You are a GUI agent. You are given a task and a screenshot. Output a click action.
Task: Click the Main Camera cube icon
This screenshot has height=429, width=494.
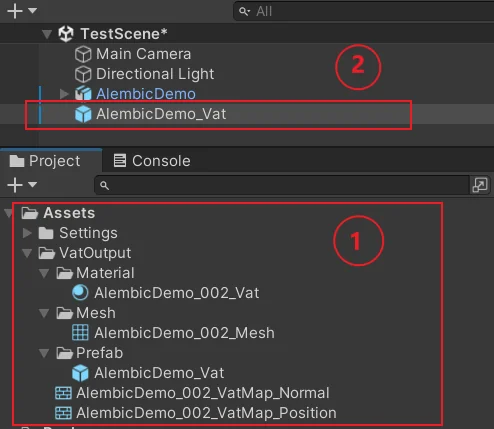[83, 54]
